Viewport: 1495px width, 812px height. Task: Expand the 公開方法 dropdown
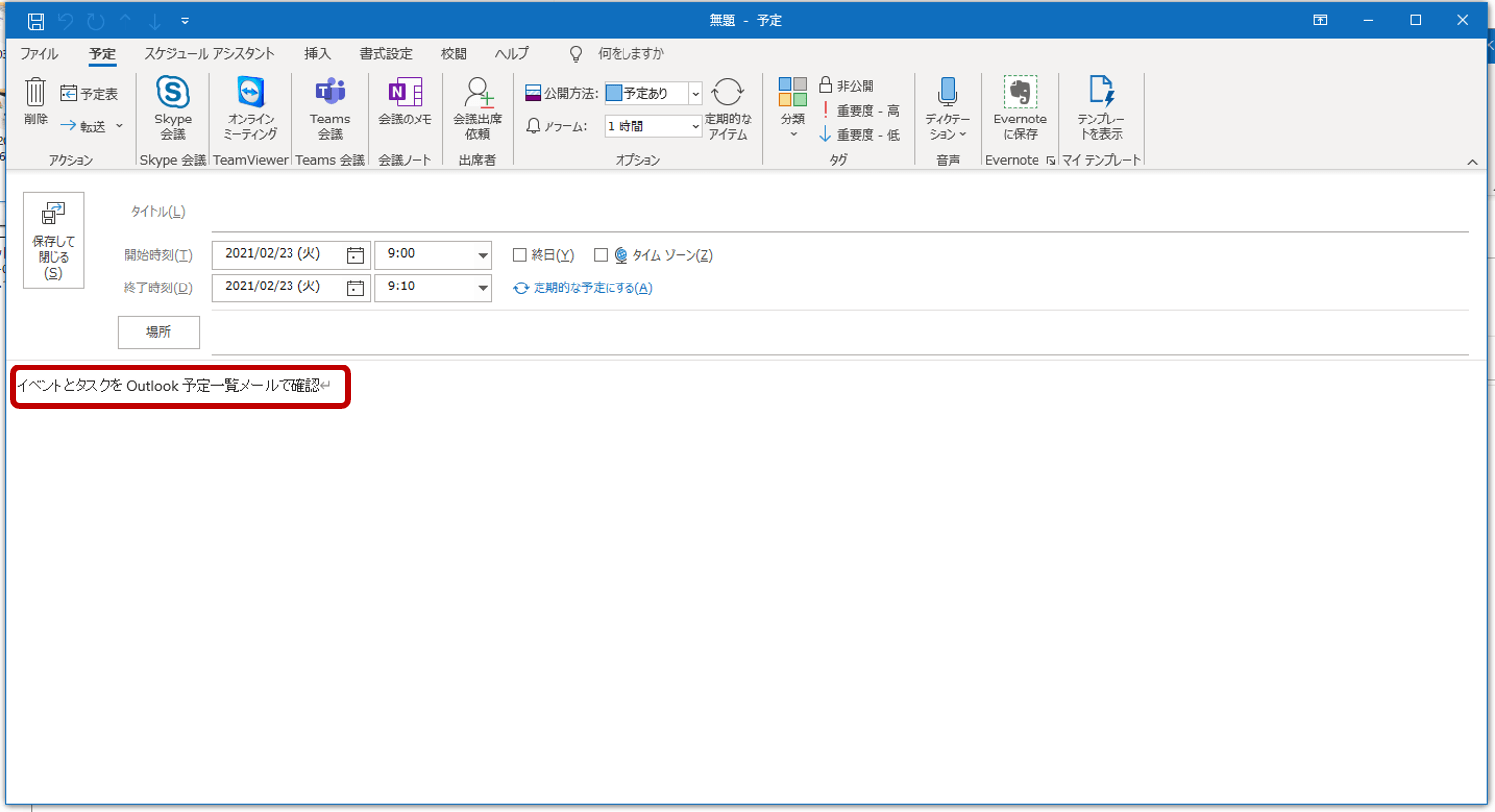tap(695, 94)
